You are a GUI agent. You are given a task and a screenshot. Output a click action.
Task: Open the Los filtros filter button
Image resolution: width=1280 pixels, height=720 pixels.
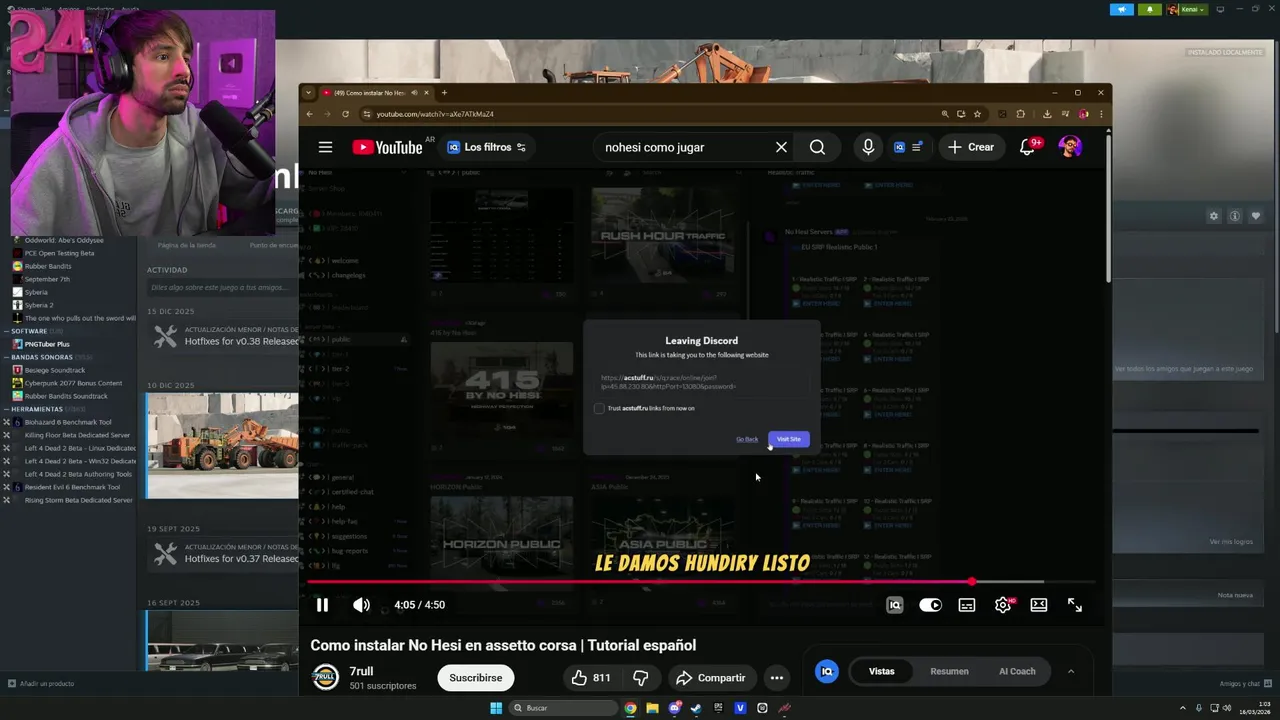tap(486, 147)
